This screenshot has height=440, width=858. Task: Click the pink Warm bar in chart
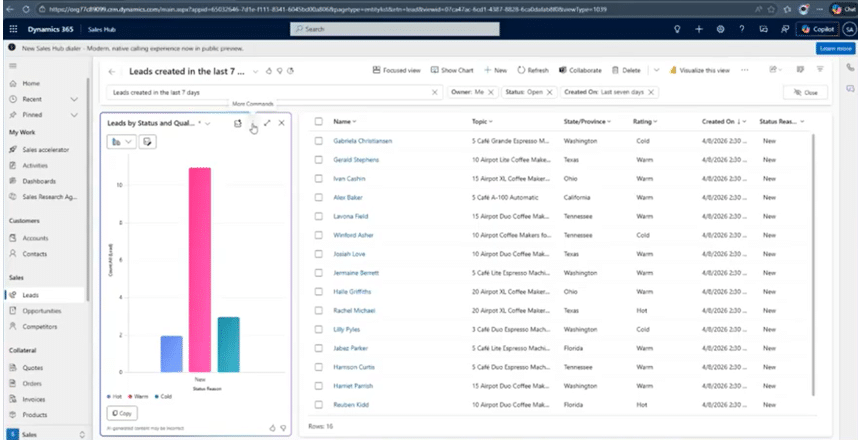tap(200, 270)
